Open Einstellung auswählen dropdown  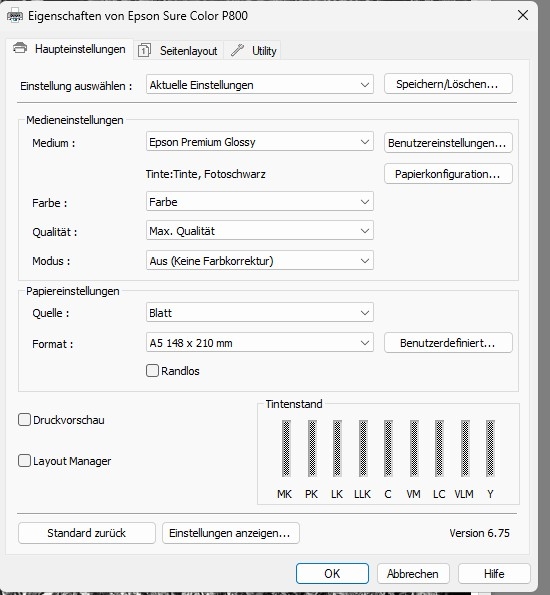point(260,85)
